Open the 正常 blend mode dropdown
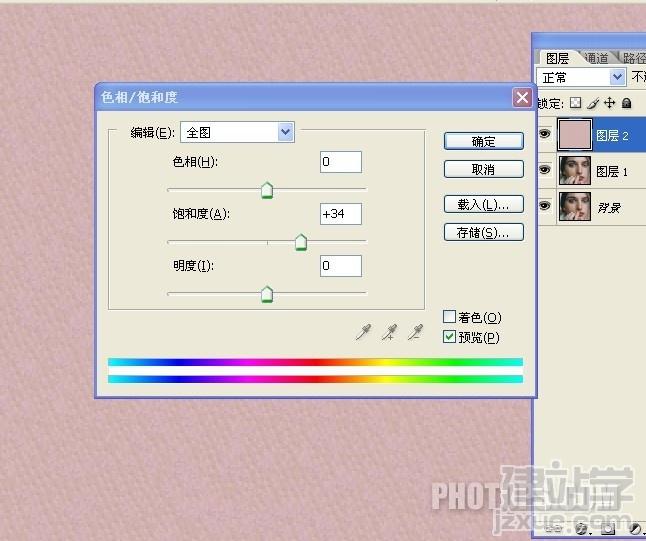Viewport: 646px width, 541px height. pyautogui.click(x=581, y=77)
